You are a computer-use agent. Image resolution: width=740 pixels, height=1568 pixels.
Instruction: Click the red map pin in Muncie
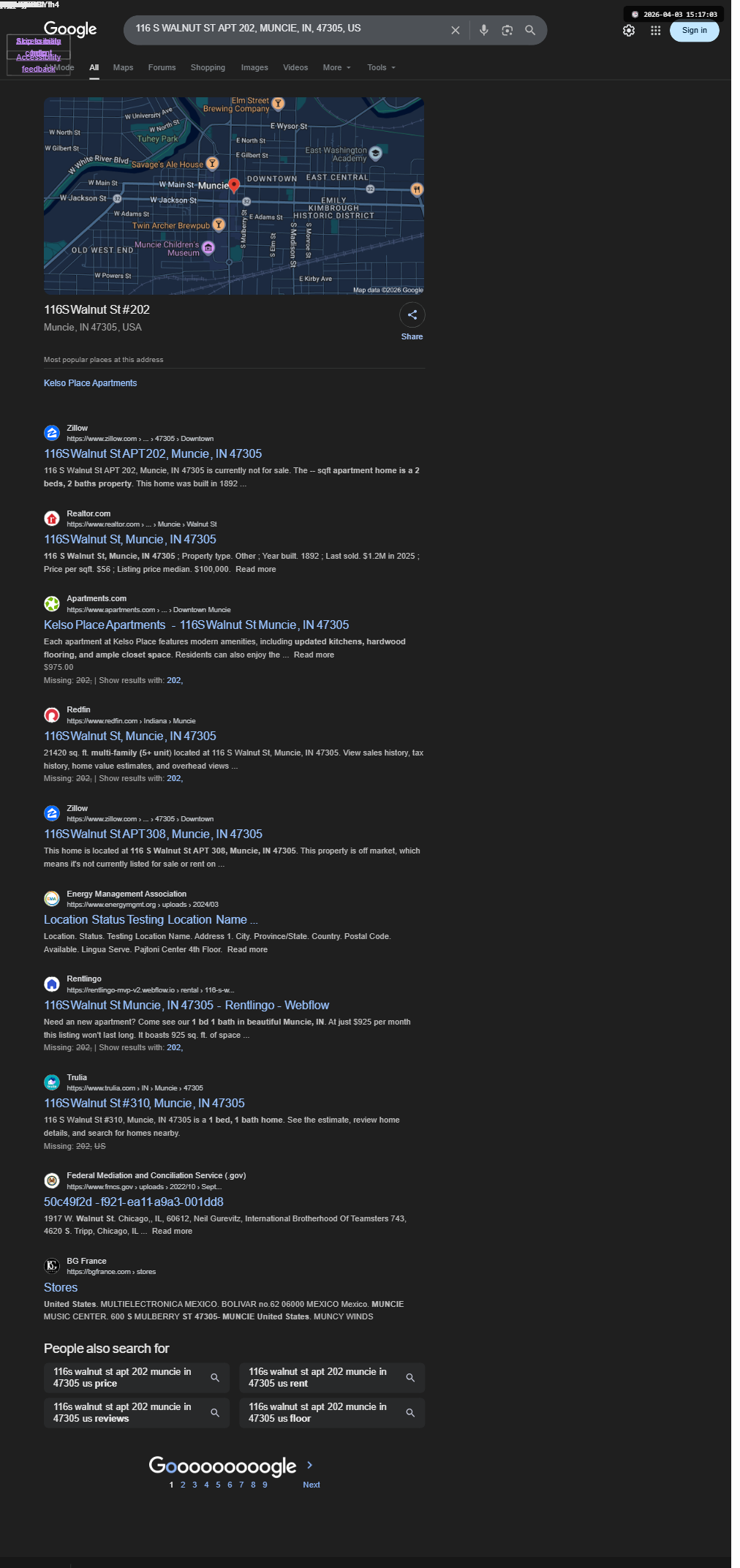coord(234,185)
